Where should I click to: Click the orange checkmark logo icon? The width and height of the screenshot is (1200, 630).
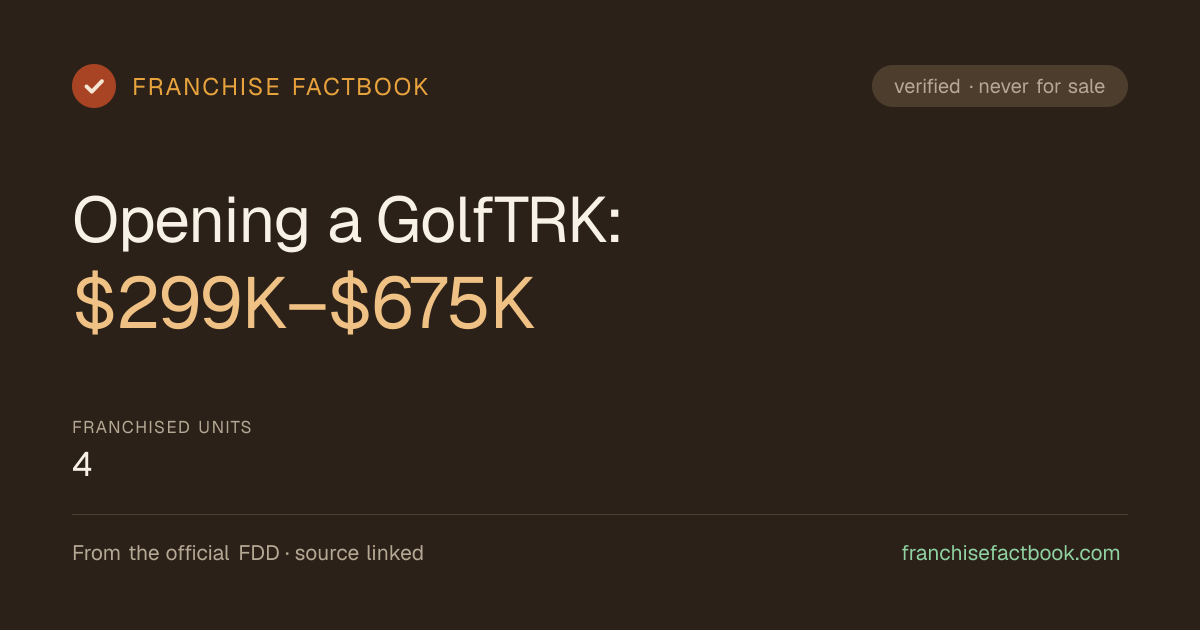[x=94, y=86]
